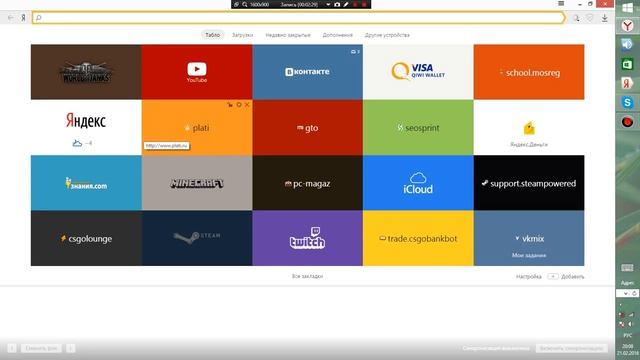Open the Twitch tile
Screen dimensions: 640x360
[x=307, y=238]
